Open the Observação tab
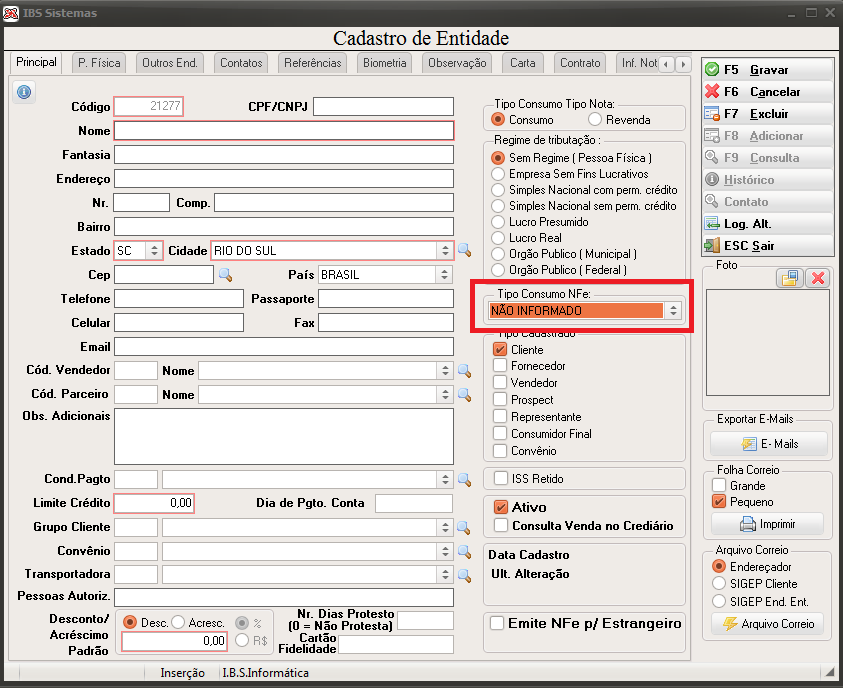843x688 pixels. coord(457,63)
